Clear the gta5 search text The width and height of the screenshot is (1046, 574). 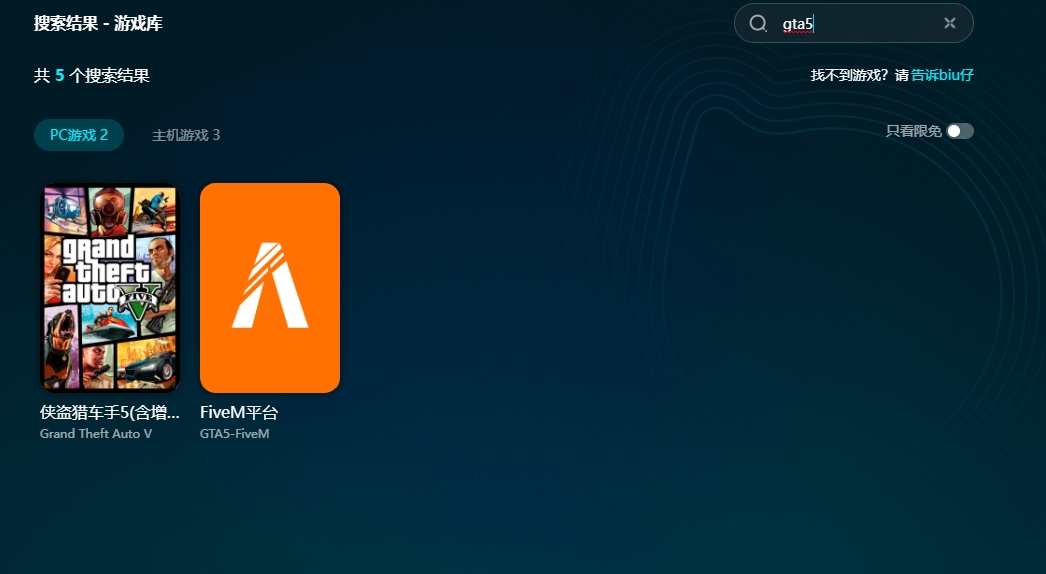pyautogui.click(x=950, y=23)
